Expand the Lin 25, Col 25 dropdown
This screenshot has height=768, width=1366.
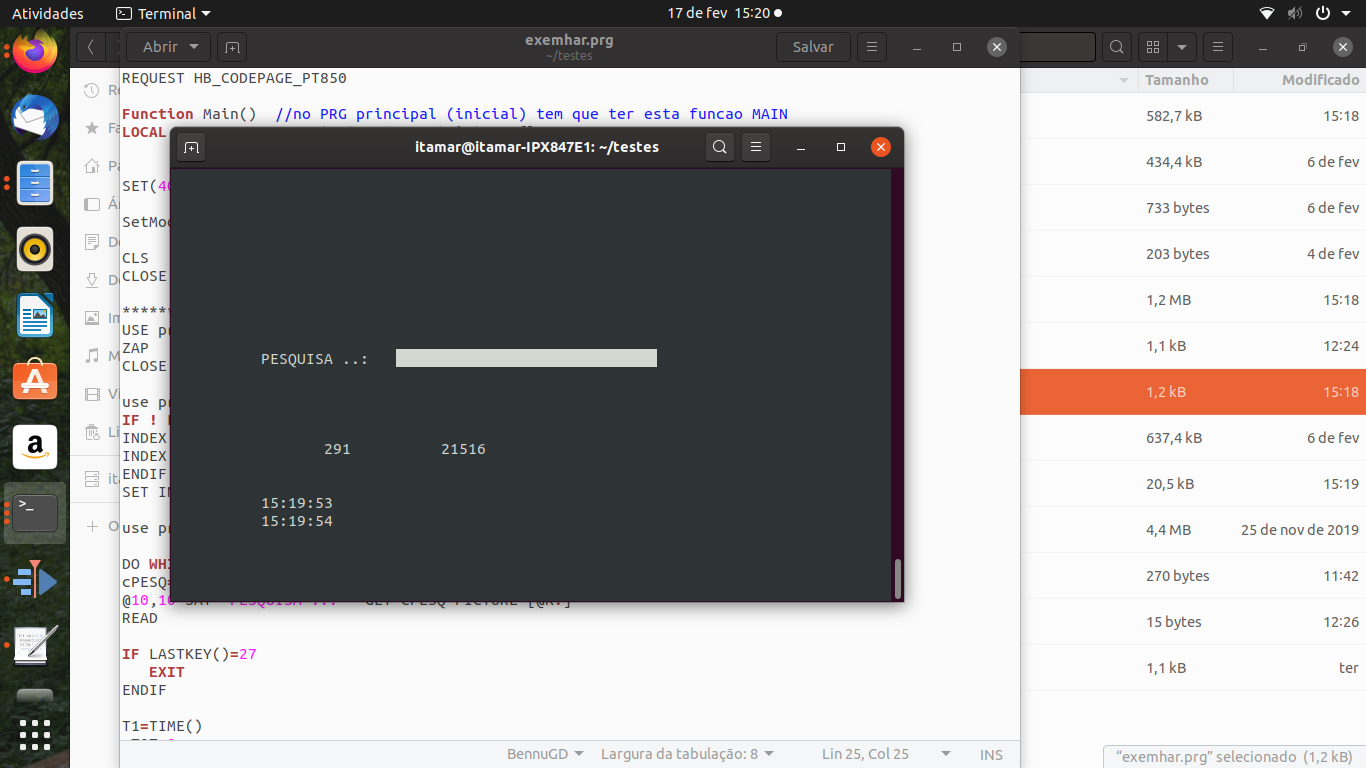(x=885, y=754)
